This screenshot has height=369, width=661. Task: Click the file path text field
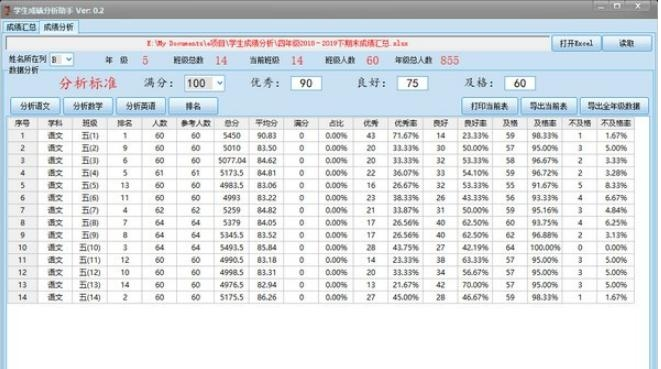[277, 43]
